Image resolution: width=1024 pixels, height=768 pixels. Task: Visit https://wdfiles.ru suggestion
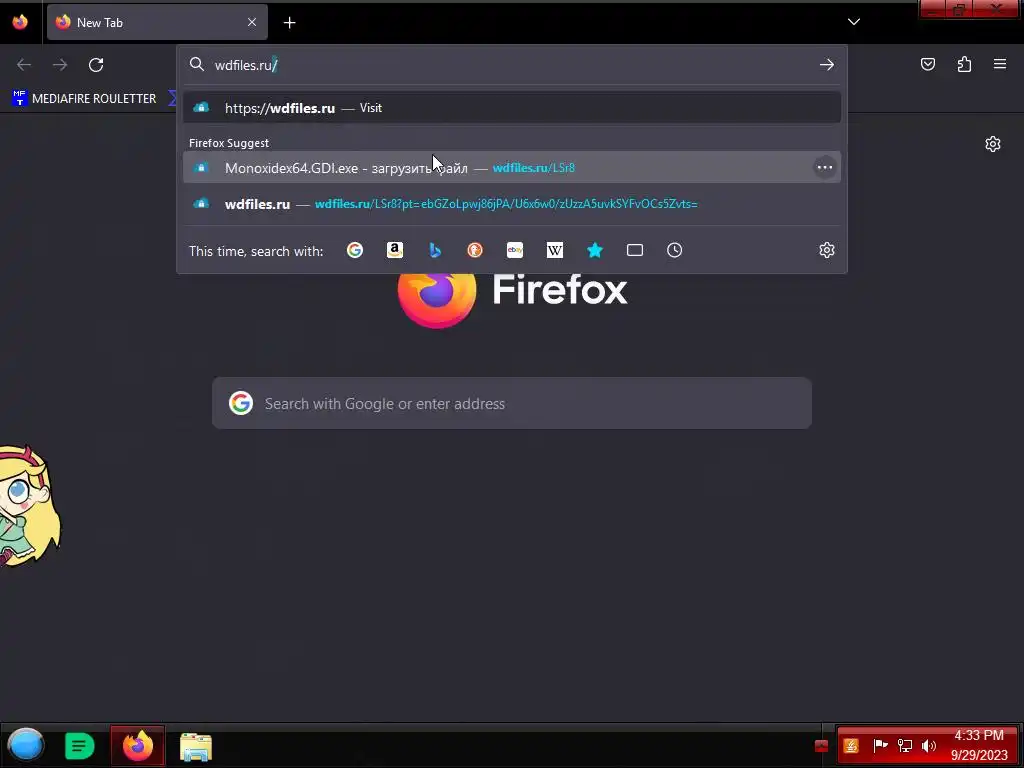click(x=512, y=108)
